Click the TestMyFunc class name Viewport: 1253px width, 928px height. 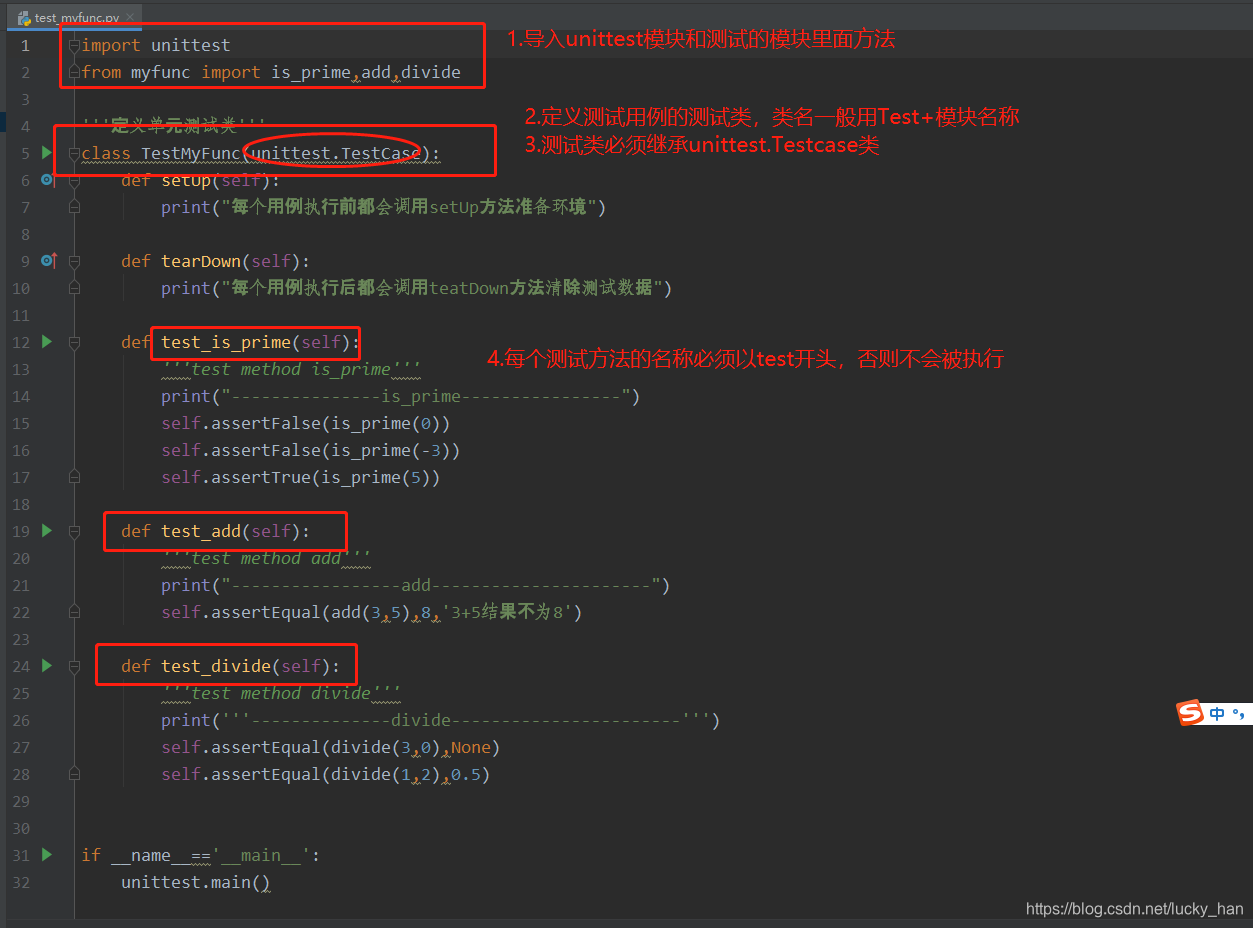point(191,153)
